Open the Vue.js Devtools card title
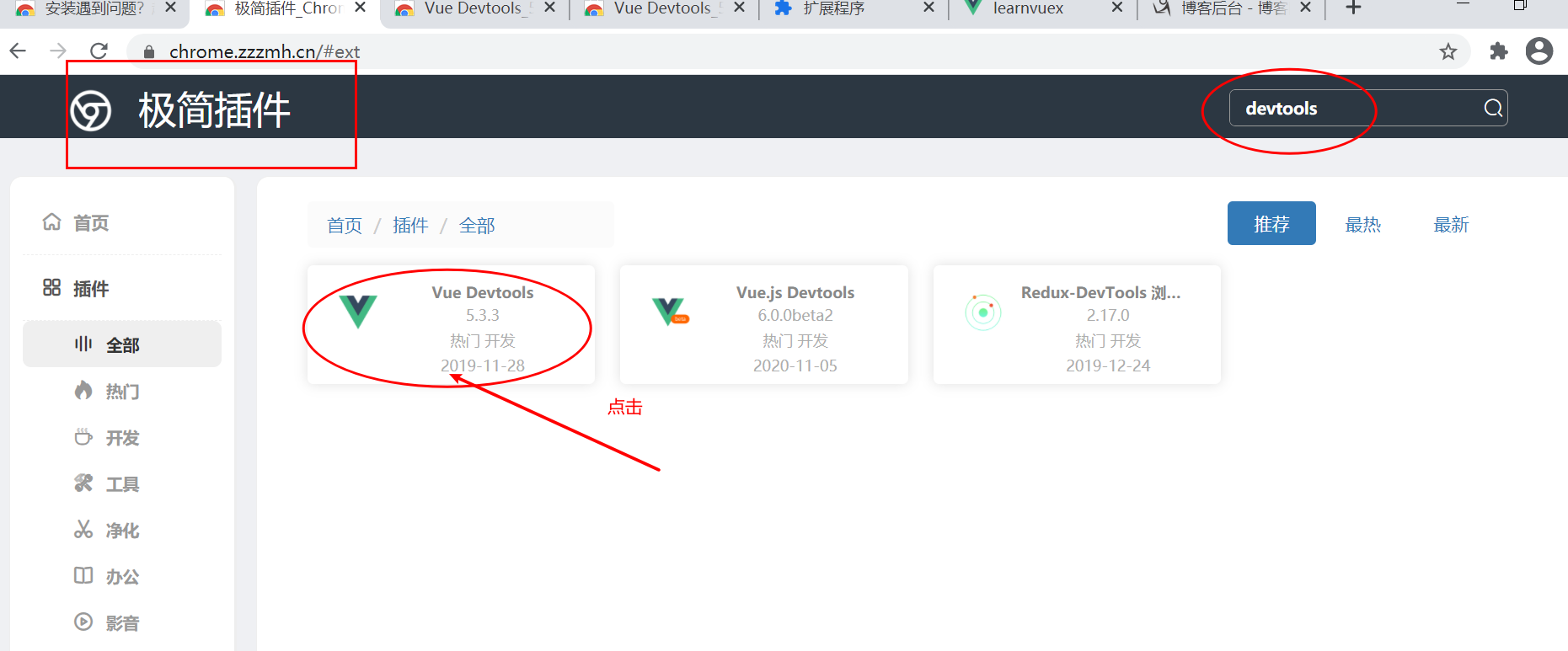 (795, 292)
